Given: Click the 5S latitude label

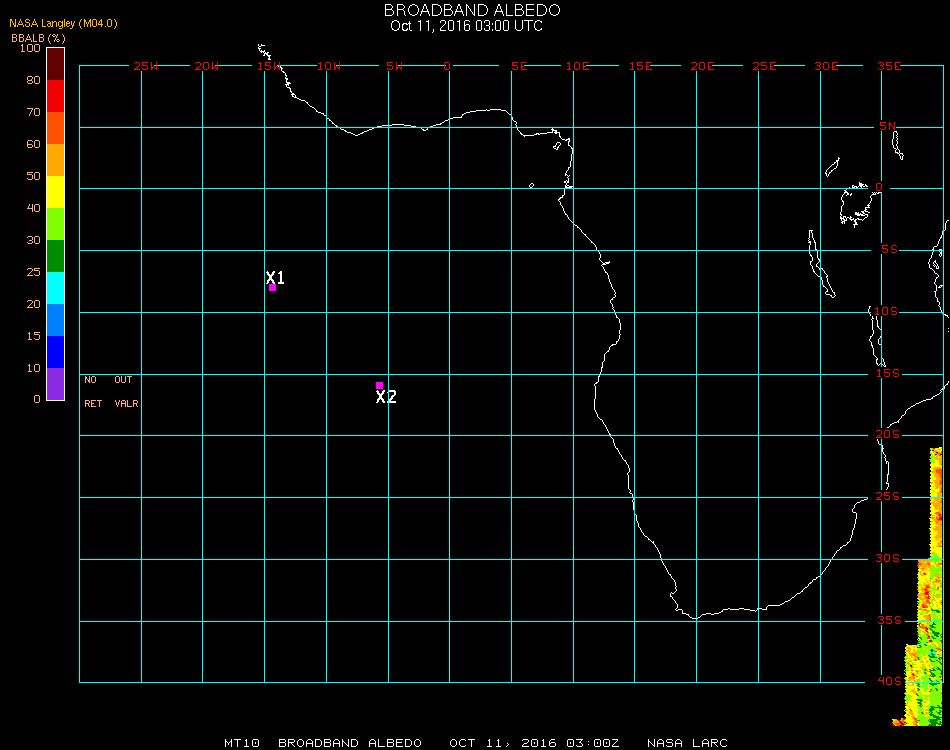Looking at the screenshot, I should tap(889, 250).
